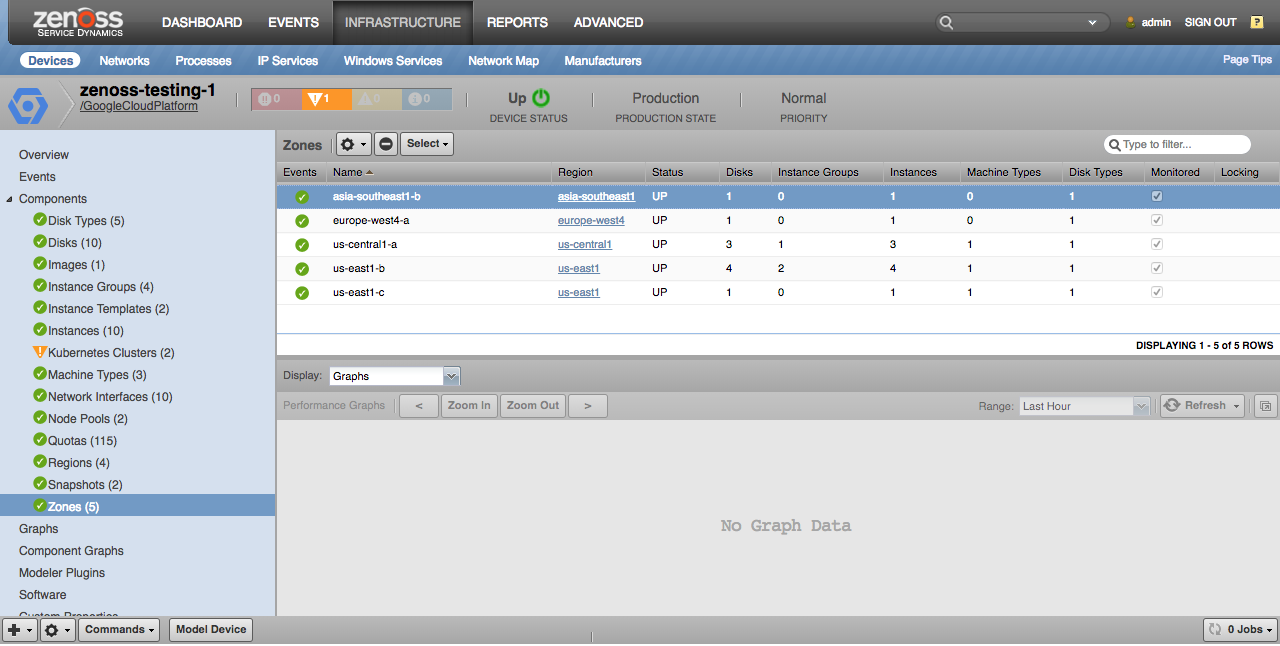The height and width of the screenshot is (646, 1280).
Task: Click the magnifier icon in the global search
Action: [x=947, y=22]
